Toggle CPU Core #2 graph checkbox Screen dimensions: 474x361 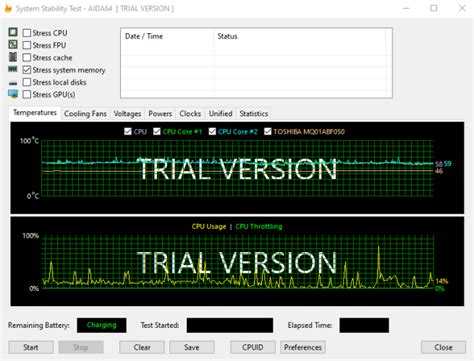[212, 131]
